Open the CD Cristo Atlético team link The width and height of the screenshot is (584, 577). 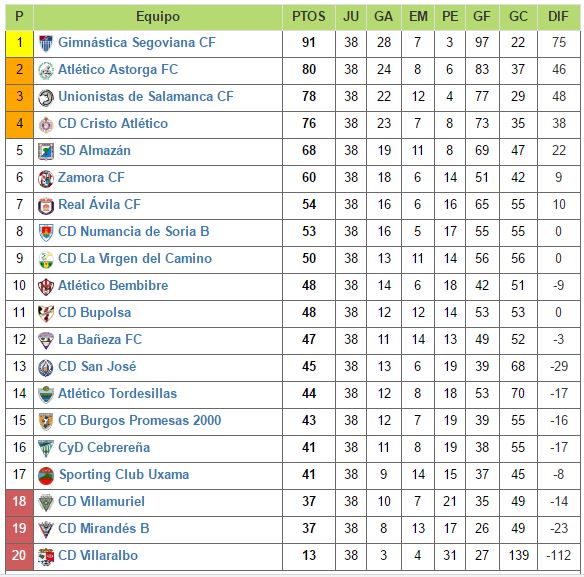point(113,124)
